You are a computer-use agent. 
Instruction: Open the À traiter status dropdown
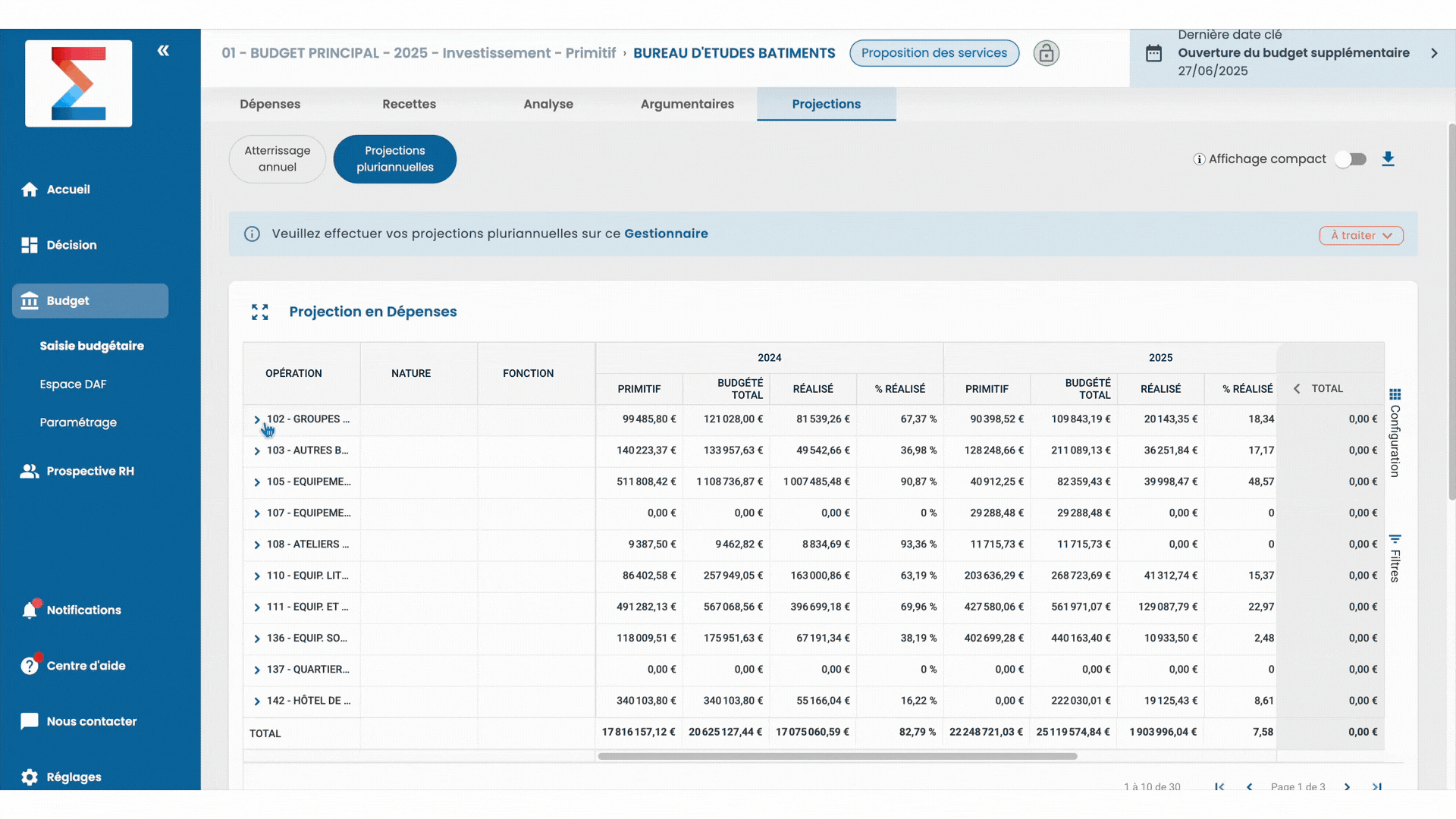point(1361,235)
